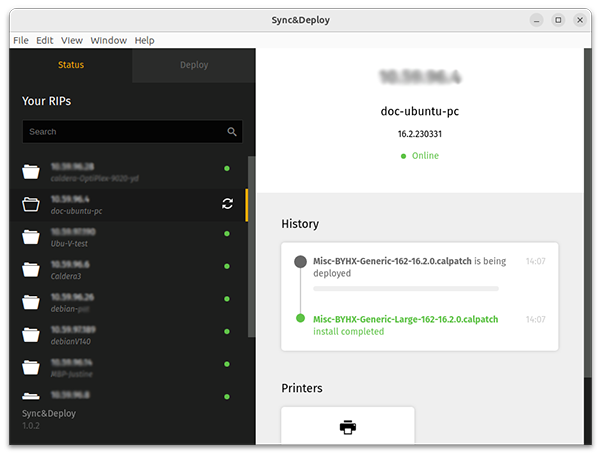
Task: Click the green status dot of Caldera3
Action: point(227,266)
